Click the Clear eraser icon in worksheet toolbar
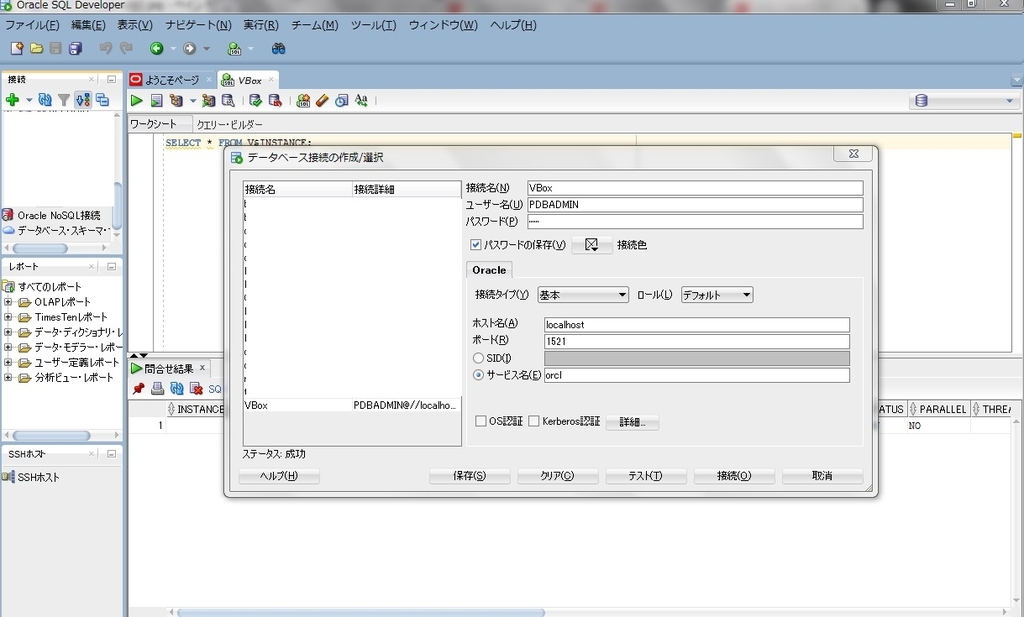The height and width of the screenshot is (617, 1024). pos(322,101)
